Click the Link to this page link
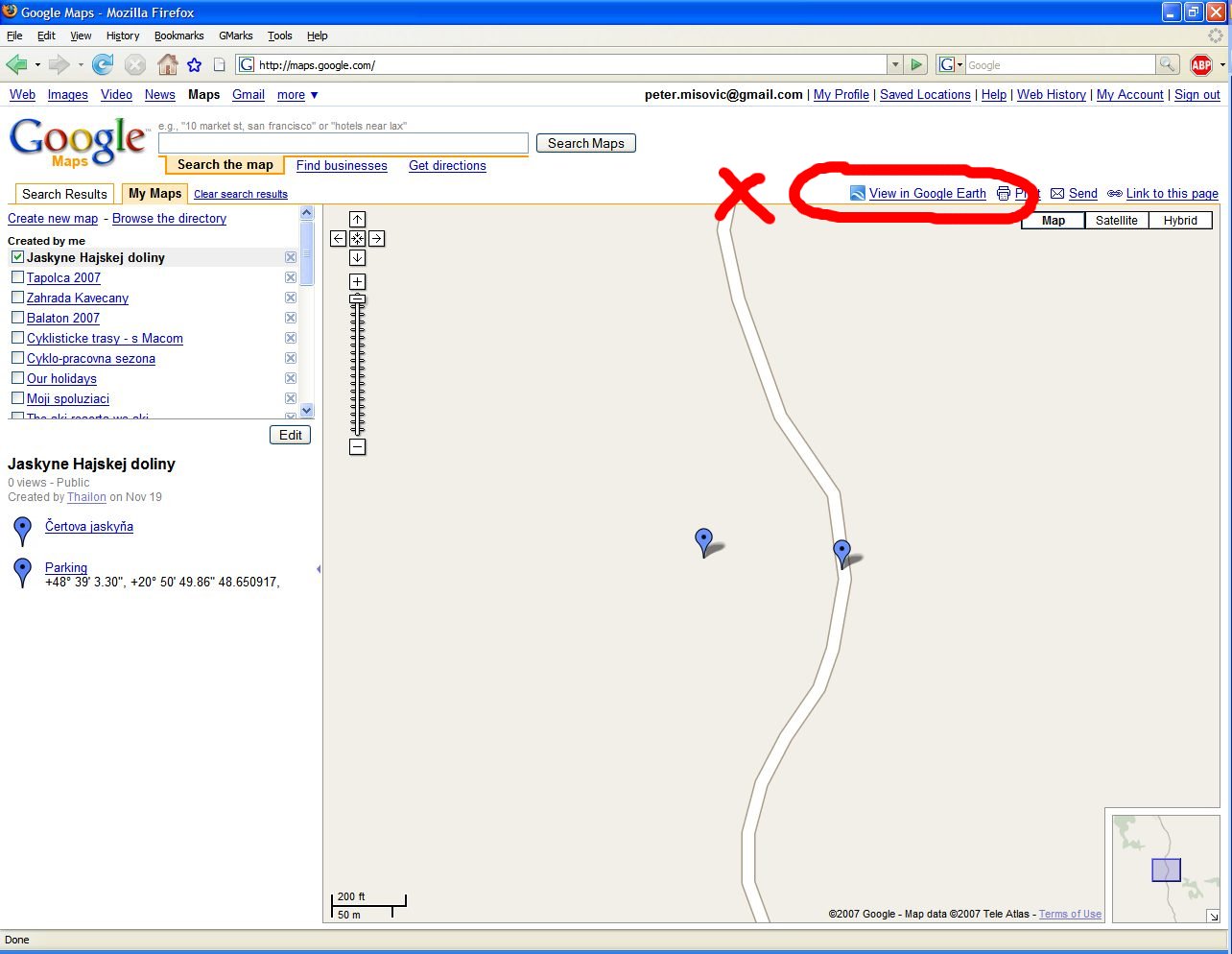This screenshot has width=1232, height=954. tap(1173, 193)
